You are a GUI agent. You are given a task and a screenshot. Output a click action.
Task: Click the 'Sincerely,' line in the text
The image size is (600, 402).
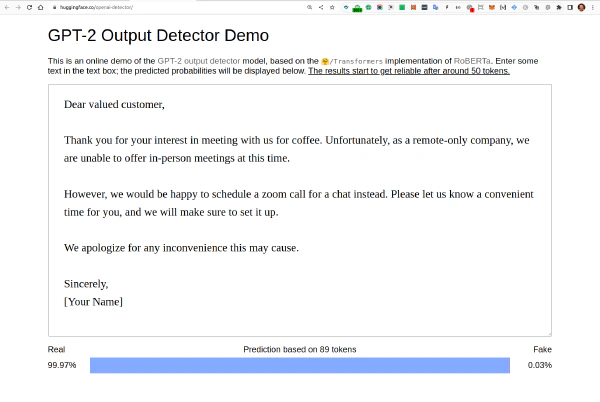(x=86, y=284)
